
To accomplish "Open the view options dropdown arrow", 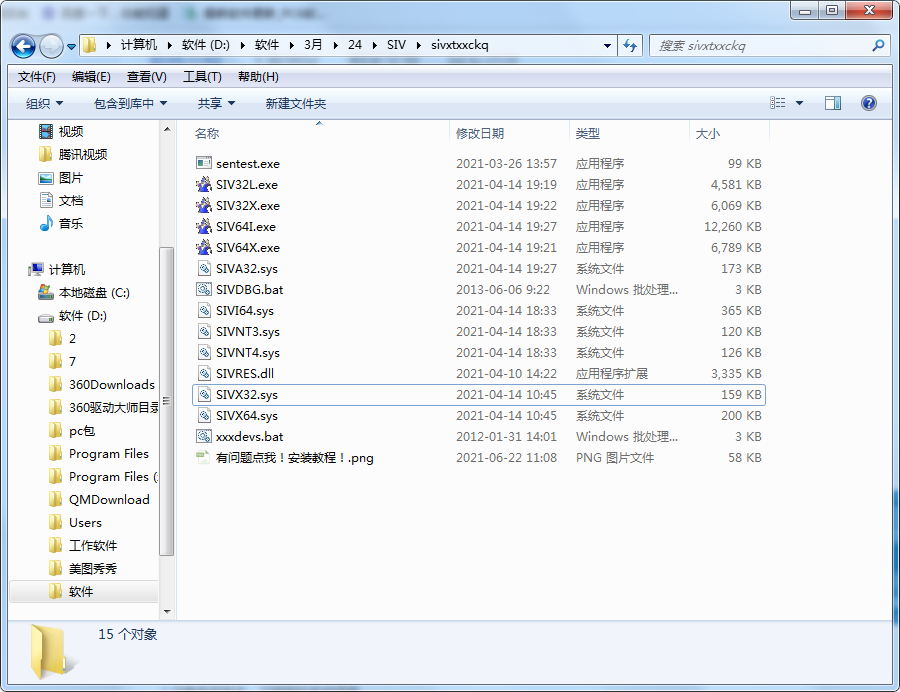I will [x=799, y=103].
